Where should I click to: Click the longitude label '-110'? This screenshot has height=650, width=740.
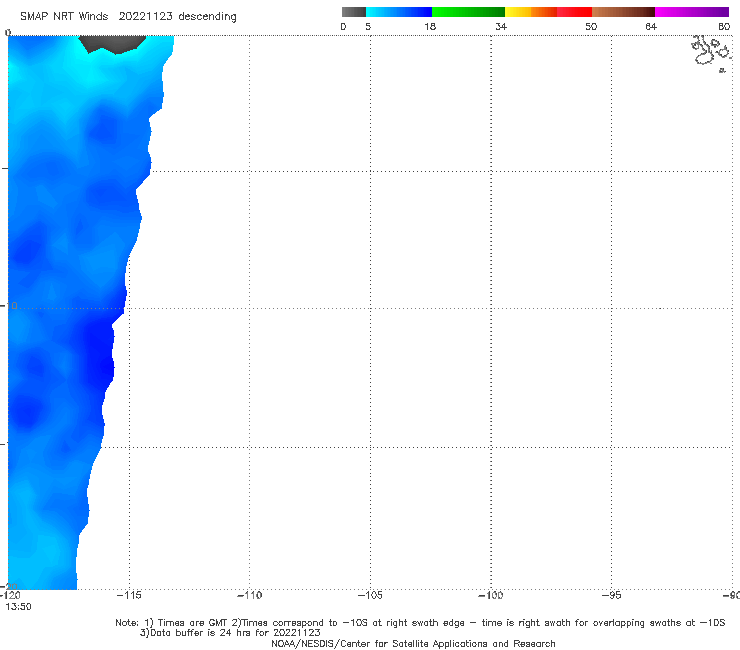point(249,595)
